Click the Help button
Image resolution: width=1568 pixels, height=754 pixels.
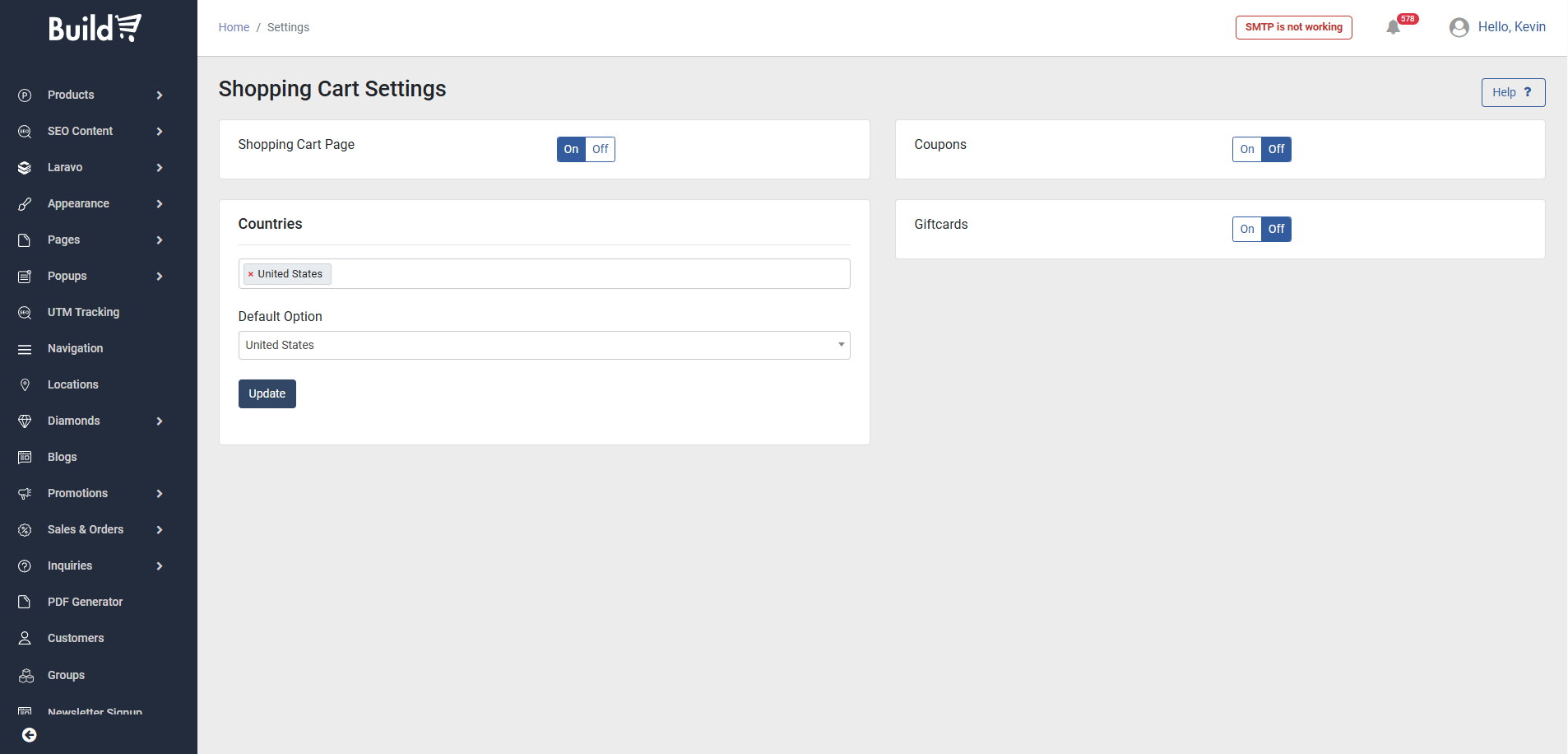click(x=1513, y=92)
